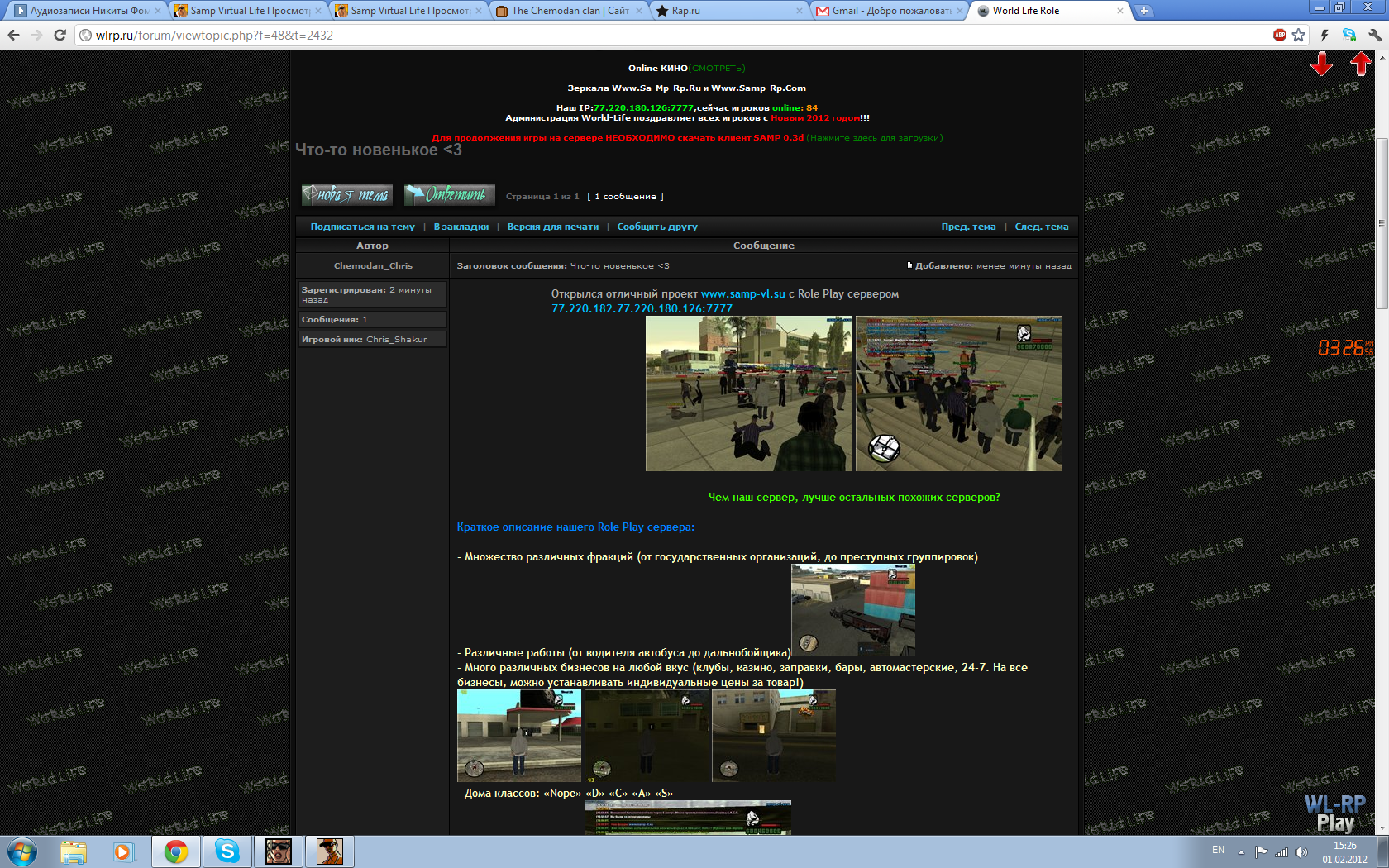Viewport: 1389px width, 868px height.
Task: Open the network signal tray icon
Action: click(x=1282, y=851)
